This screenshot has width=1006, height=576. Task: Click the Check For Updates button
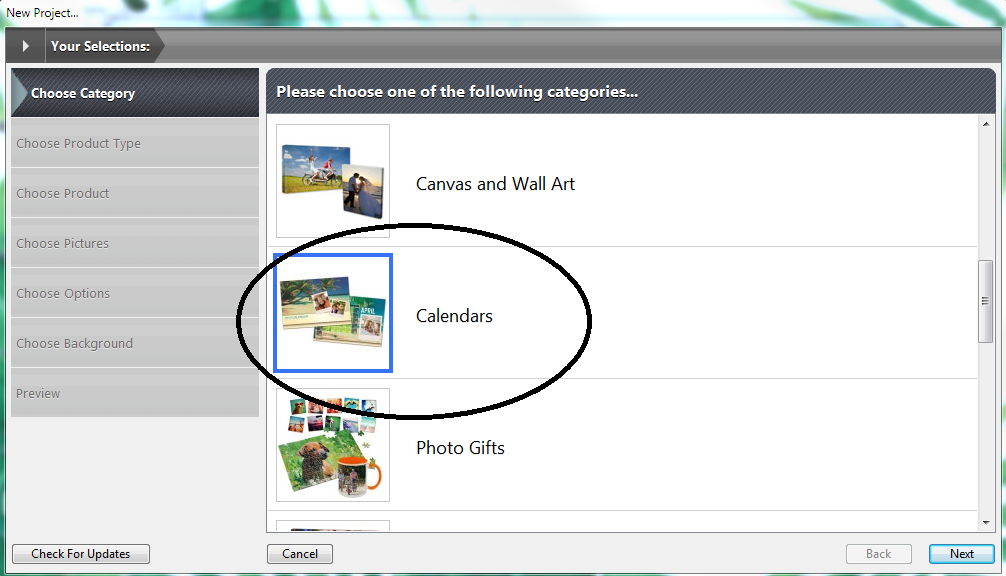[x=81, y=554]
